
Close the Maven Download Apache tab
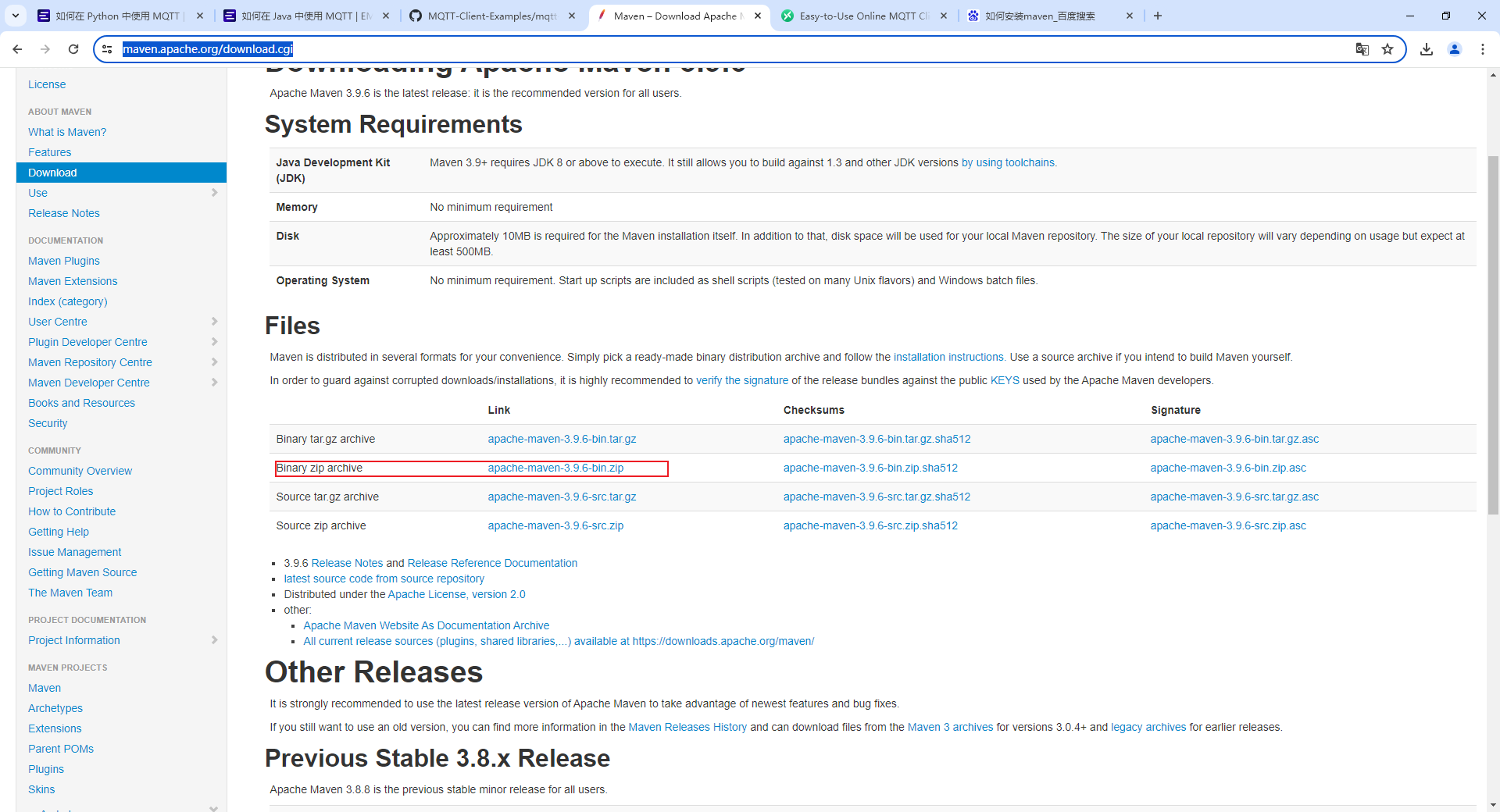[758, 16]
